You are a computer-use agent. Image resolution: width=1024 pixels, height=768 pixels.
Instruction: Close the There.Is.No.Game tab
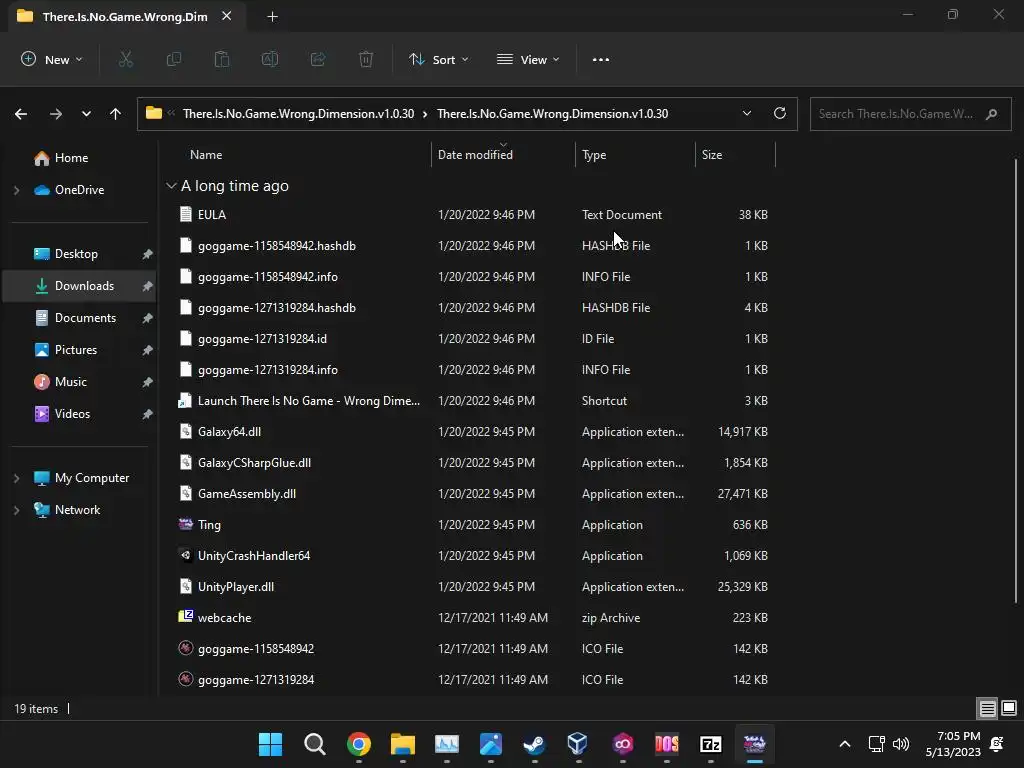227,16
